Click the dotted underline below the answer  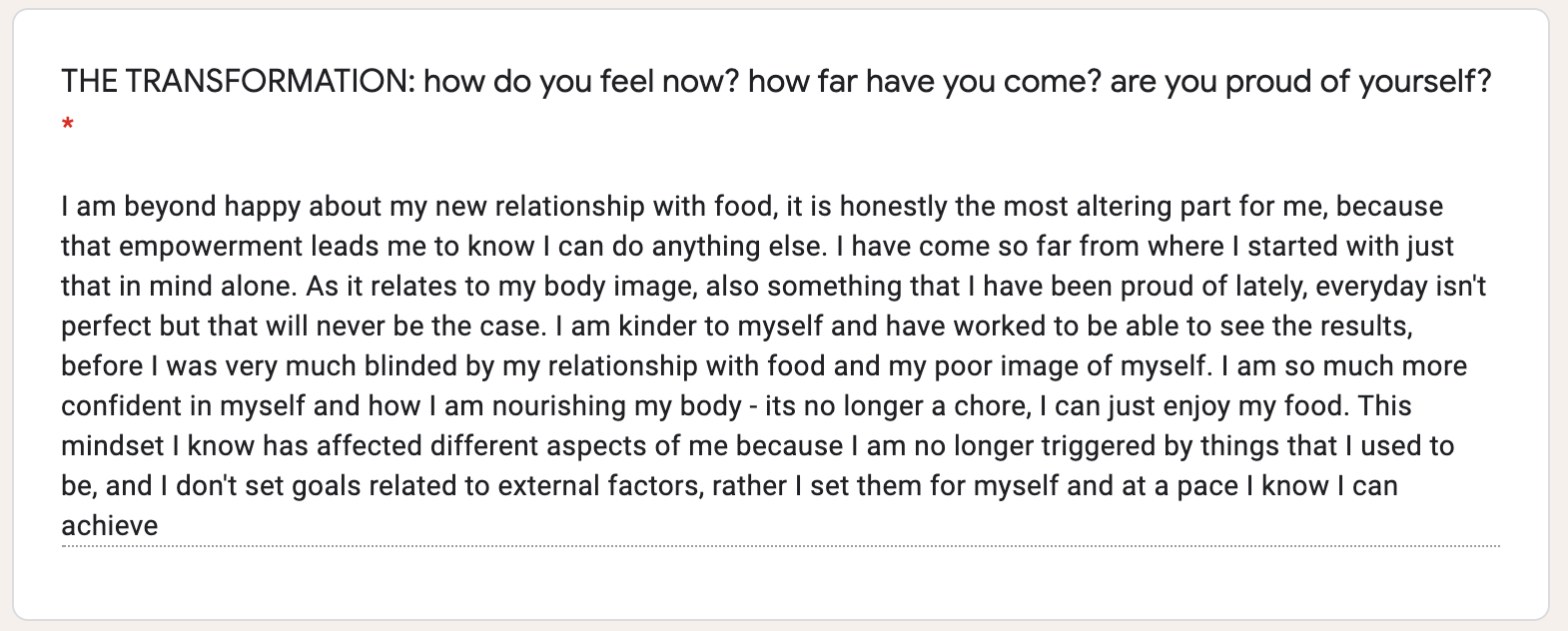(x=779, y=546)
